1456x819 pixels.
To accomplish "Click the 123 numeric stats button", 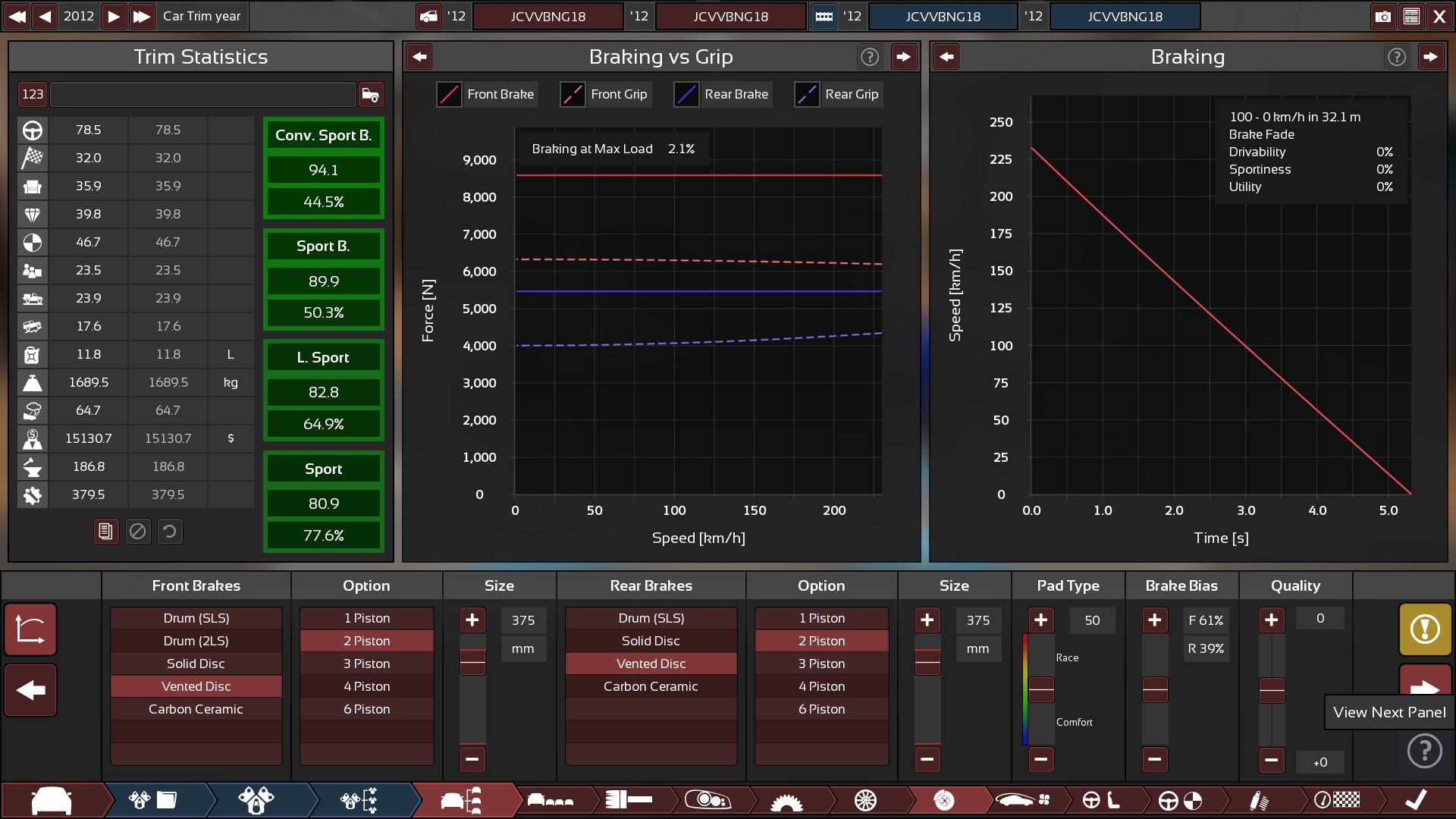I will coord(33,94).
